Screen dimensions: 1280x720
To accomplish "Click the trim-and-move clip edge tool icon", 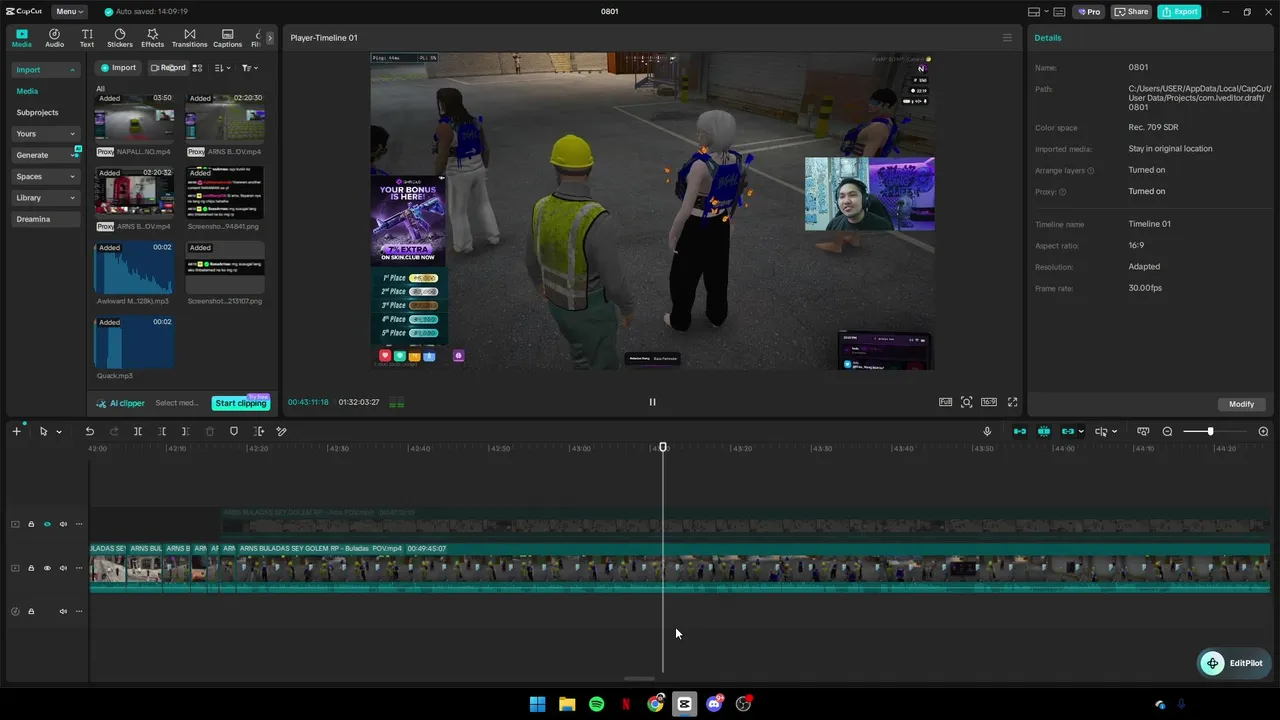I will (259, 431).
